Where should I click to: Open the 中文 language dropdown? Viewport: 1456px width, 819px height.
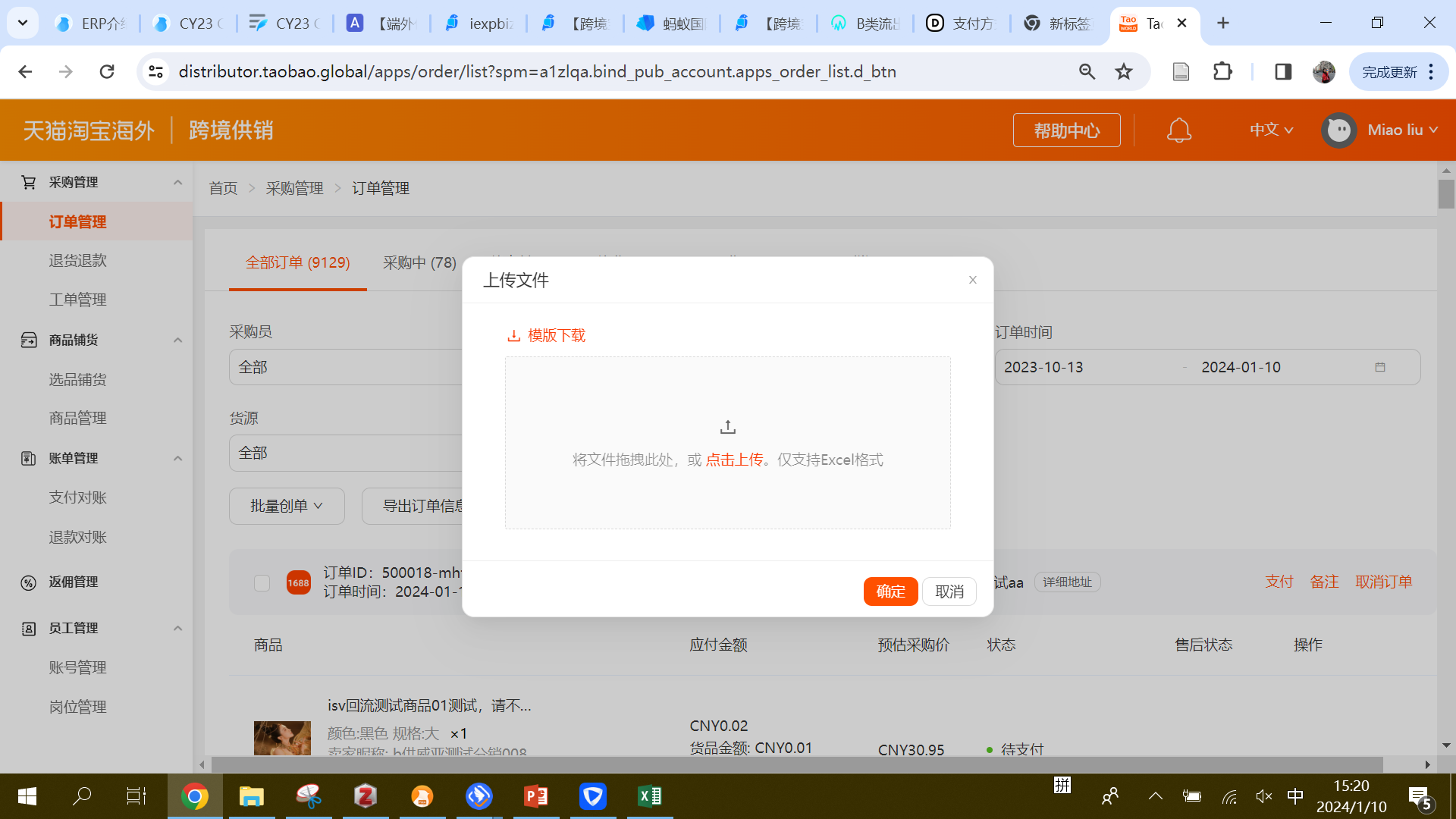(1270, 130)
